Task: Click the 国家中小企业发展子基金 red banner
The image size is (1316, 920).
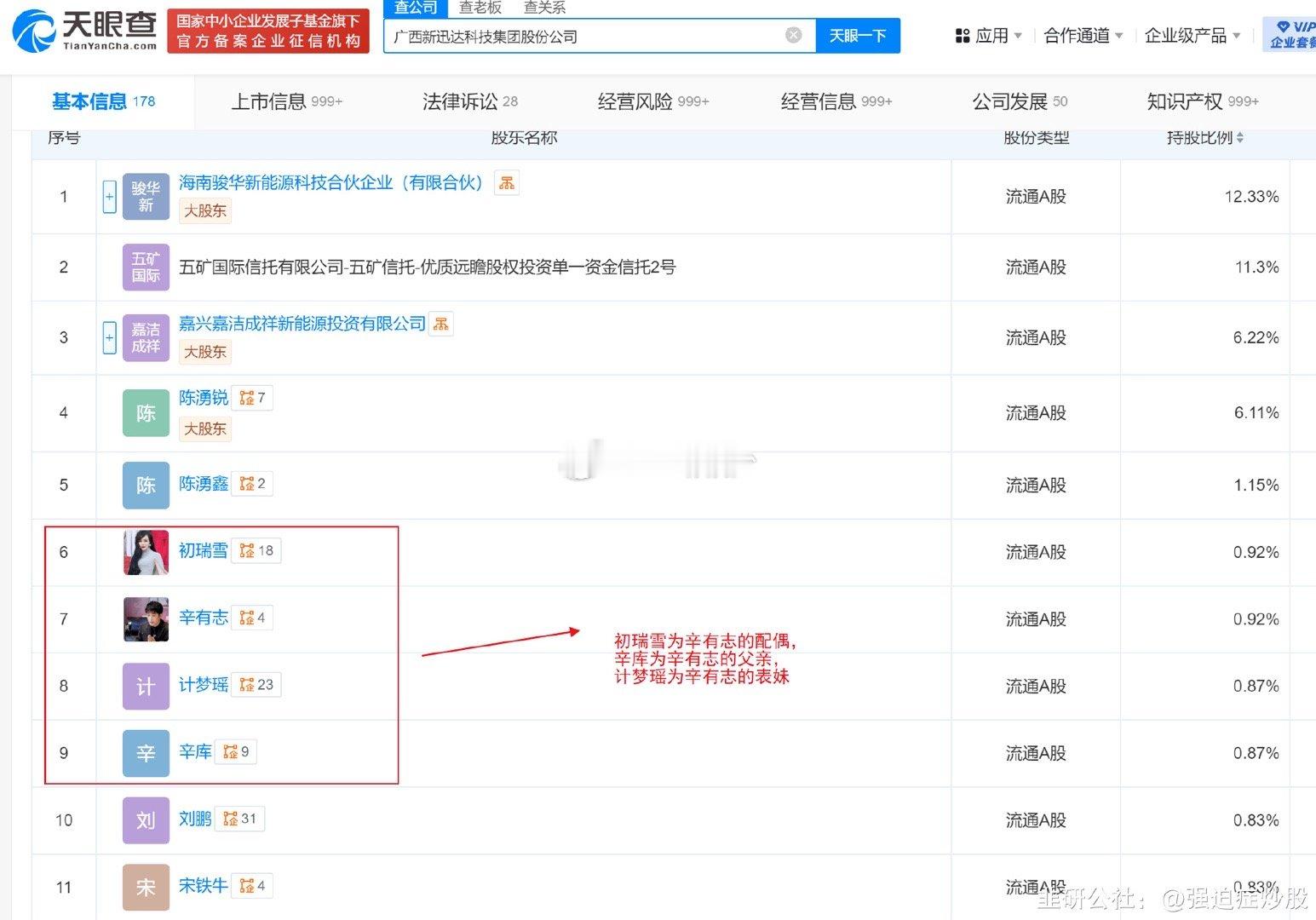Action: coord(268,31)
